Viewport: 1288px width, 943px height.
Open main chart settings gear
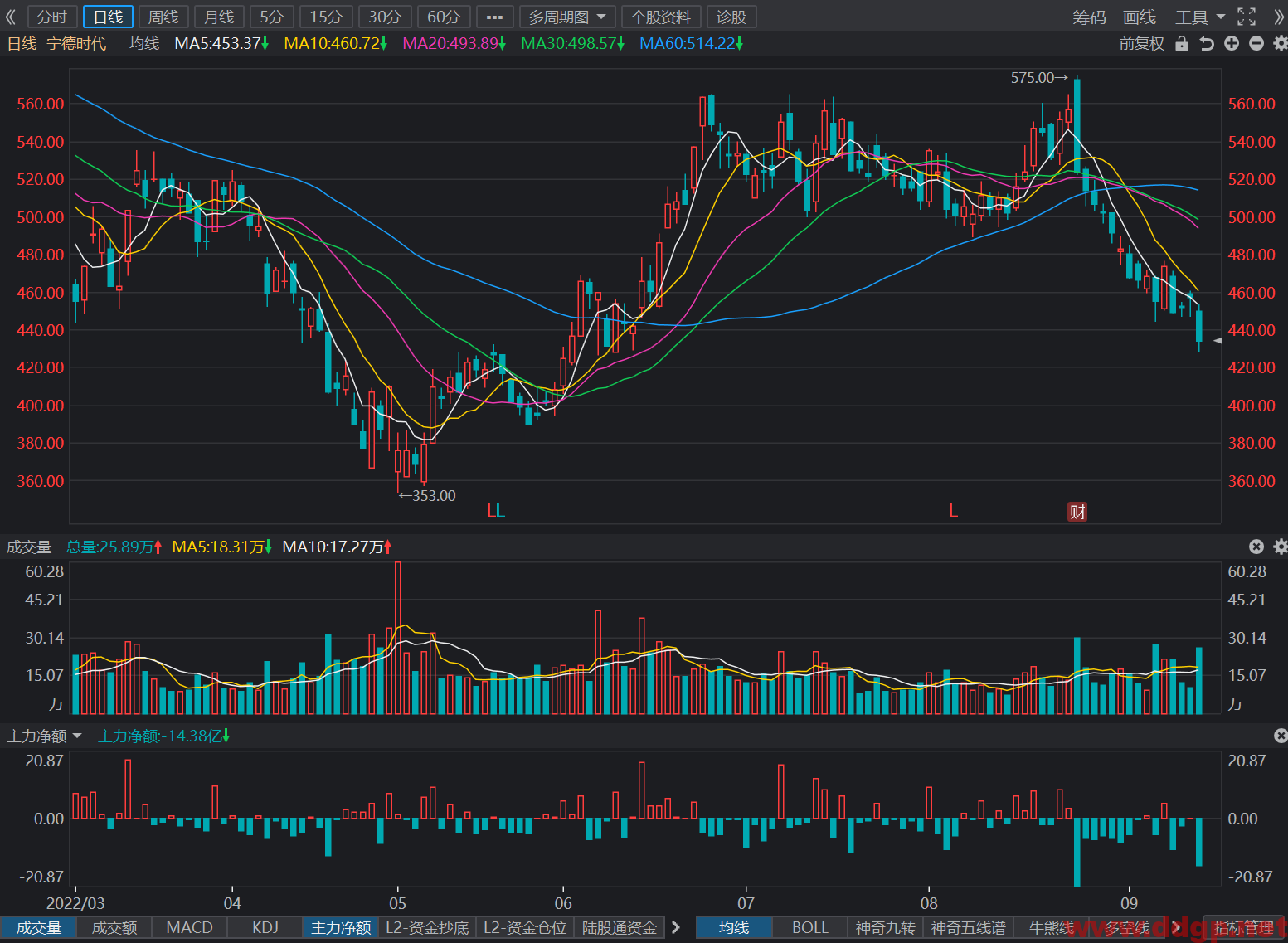(1280, 43)
